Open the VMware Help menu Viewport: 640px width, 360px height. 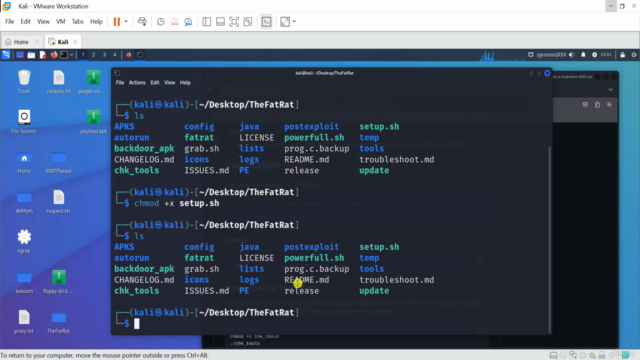[96, 22]
